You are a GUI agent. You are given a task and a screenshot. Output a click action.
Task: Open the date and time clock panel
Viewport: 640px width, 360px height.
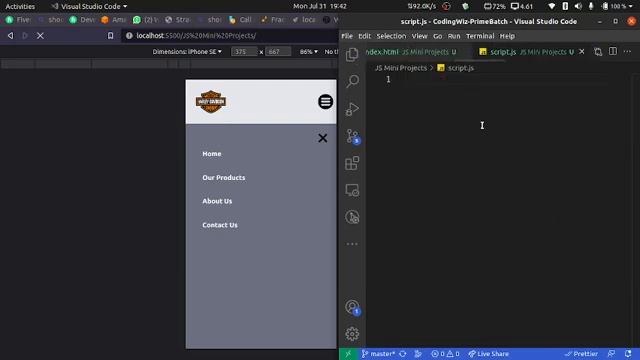[320, 7]
